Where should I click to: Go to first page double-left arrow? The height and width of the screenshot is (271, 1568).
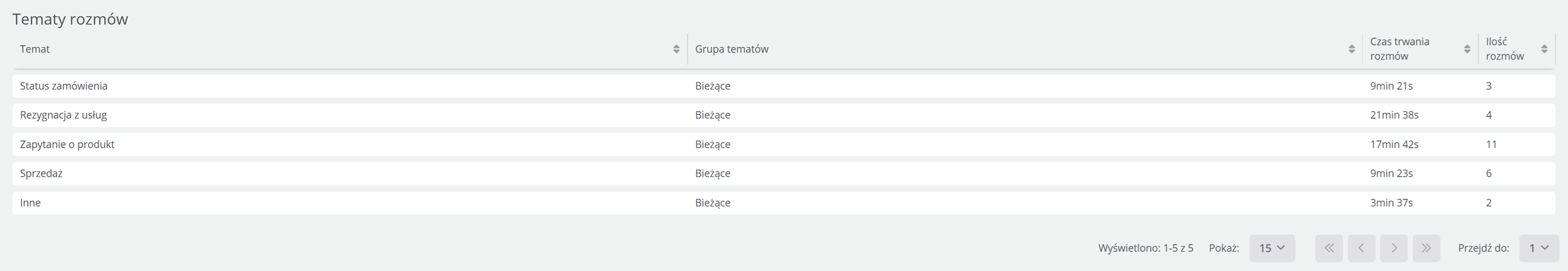[1329, 248]
